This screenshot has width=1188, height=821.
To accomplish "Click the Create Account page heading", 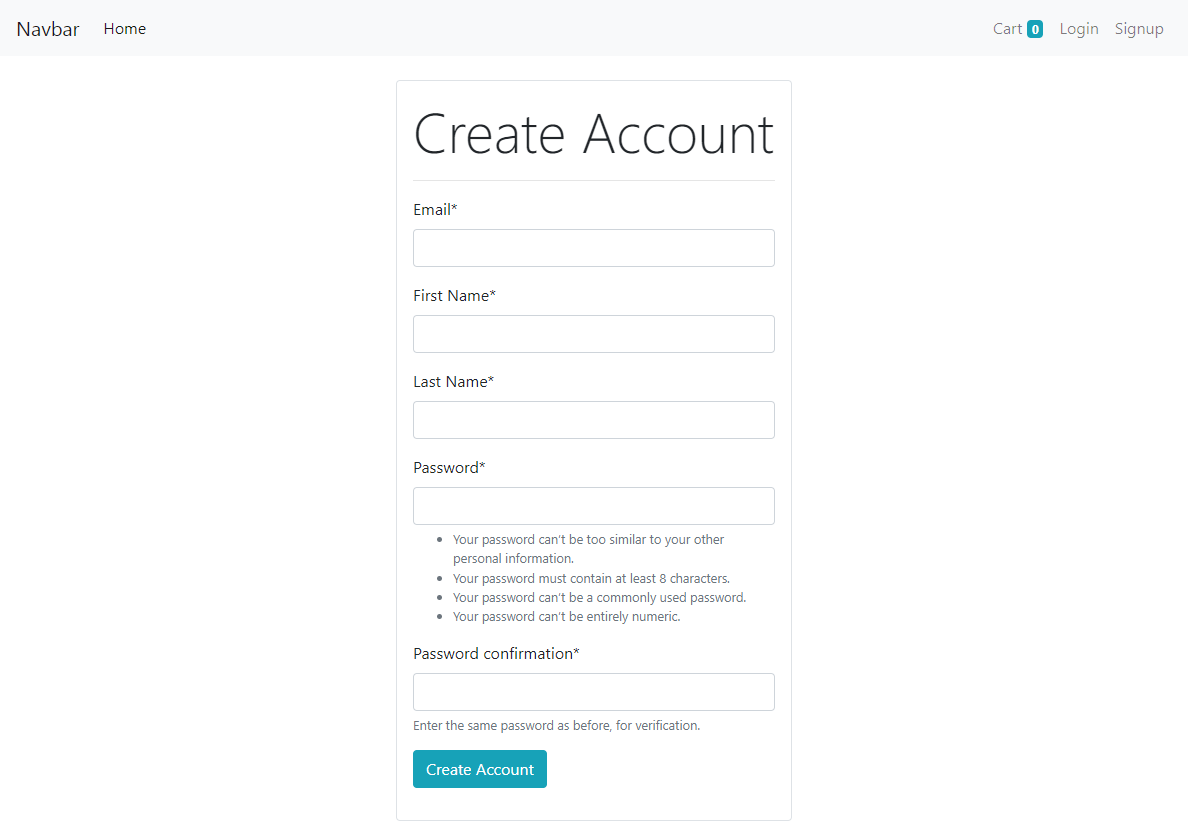I will (x=593, y=133).
